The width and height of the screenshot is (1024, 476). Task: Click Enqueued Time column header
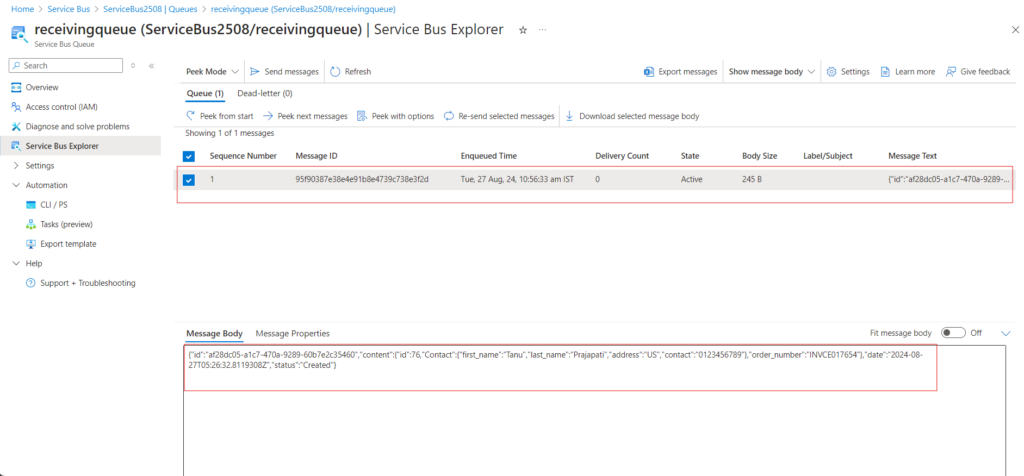point(488,156)
